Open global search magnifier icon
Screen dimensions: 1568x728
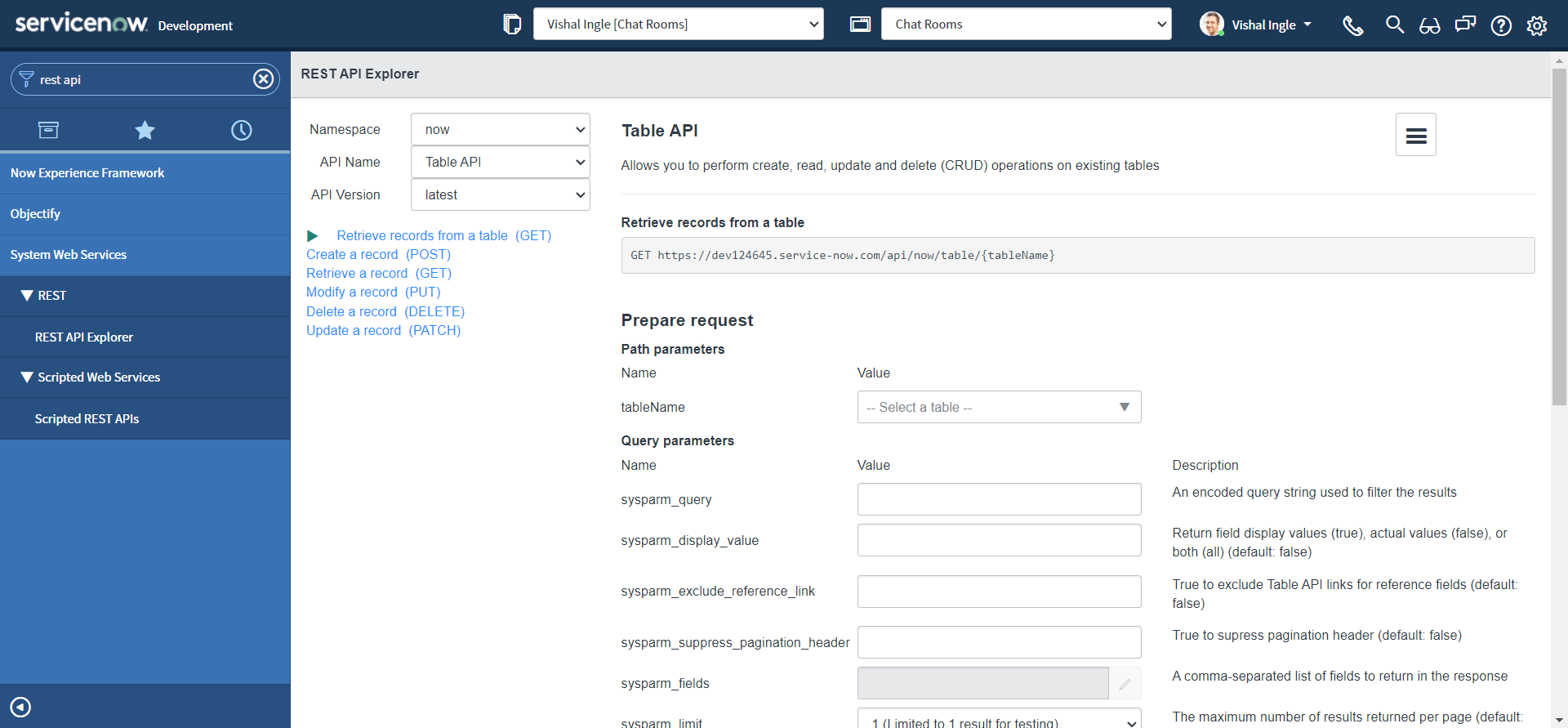[x=1395, y=25]
